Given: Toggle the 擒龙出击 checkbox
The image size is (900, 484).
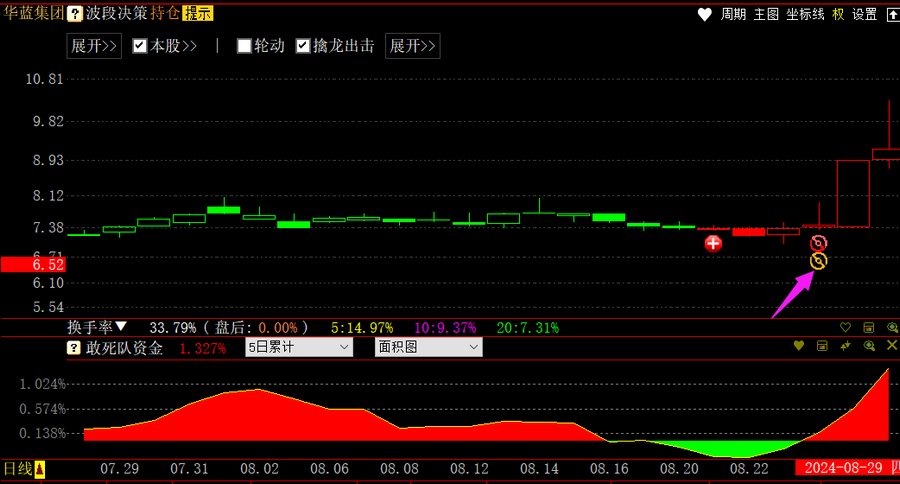Looking at the screenshot, I should coord(303,46).
